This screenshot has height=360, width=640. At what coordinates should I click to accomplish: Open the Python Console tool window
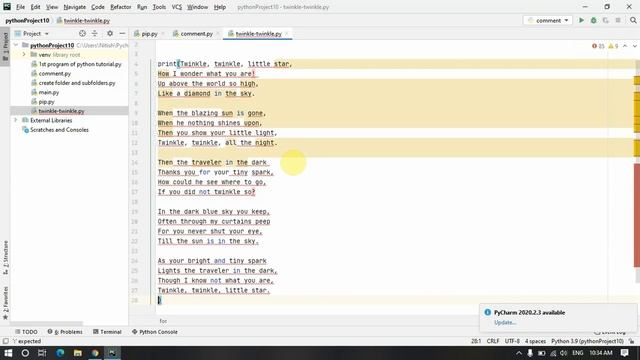pos(155,332)
